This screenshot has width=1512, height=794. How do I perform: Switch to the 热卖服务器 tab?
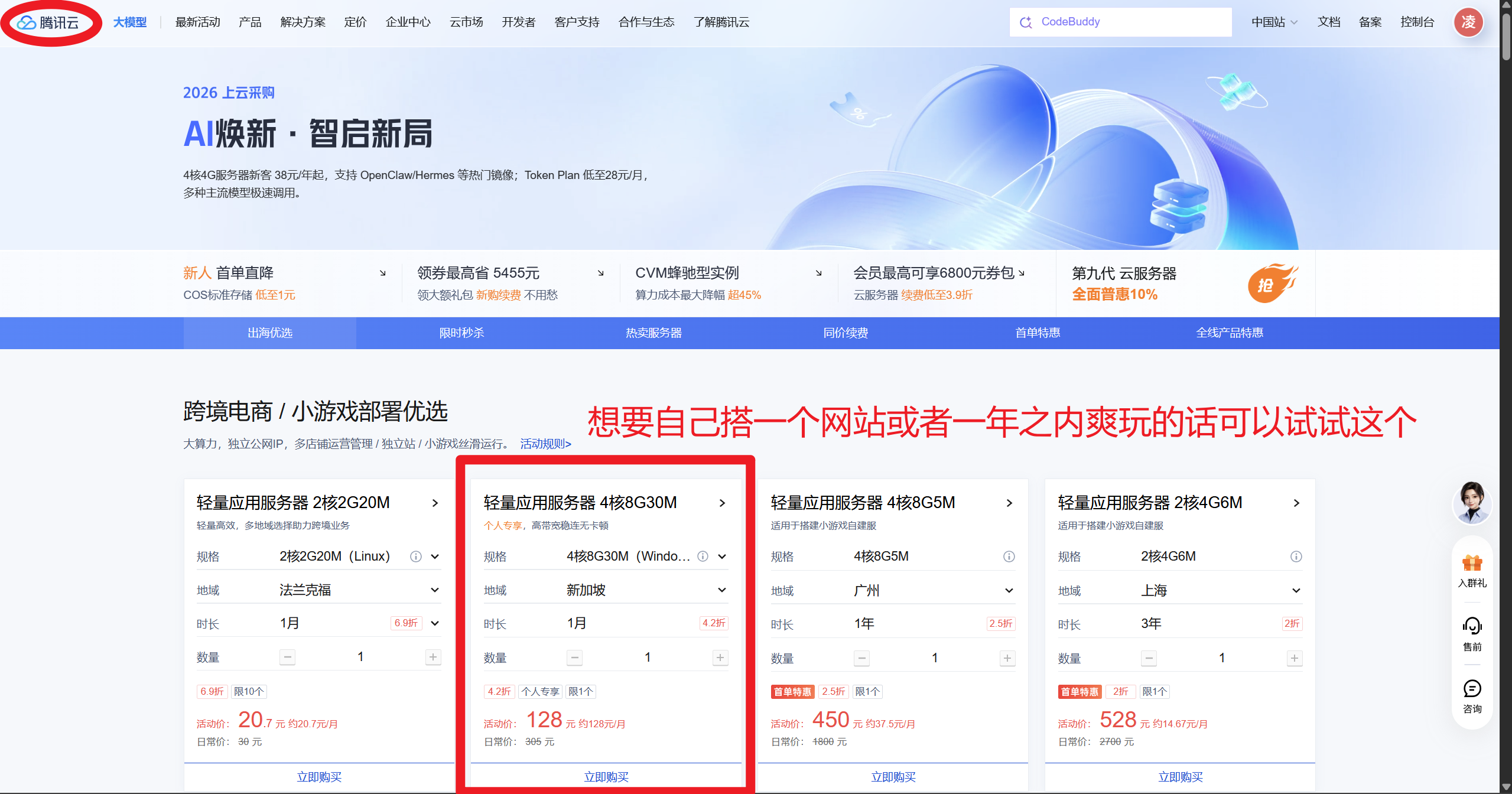(653, 333)
